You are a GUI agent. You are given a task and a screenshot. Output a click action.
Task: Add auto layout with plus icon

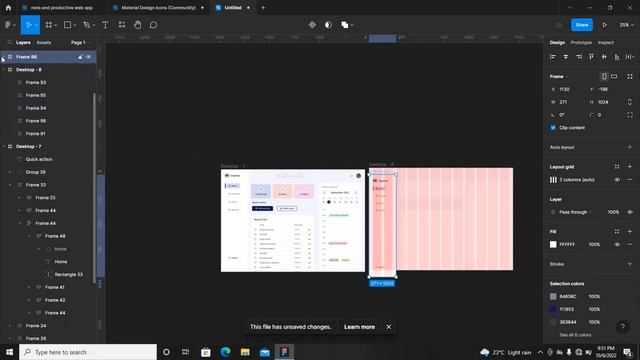coord(629,147)
